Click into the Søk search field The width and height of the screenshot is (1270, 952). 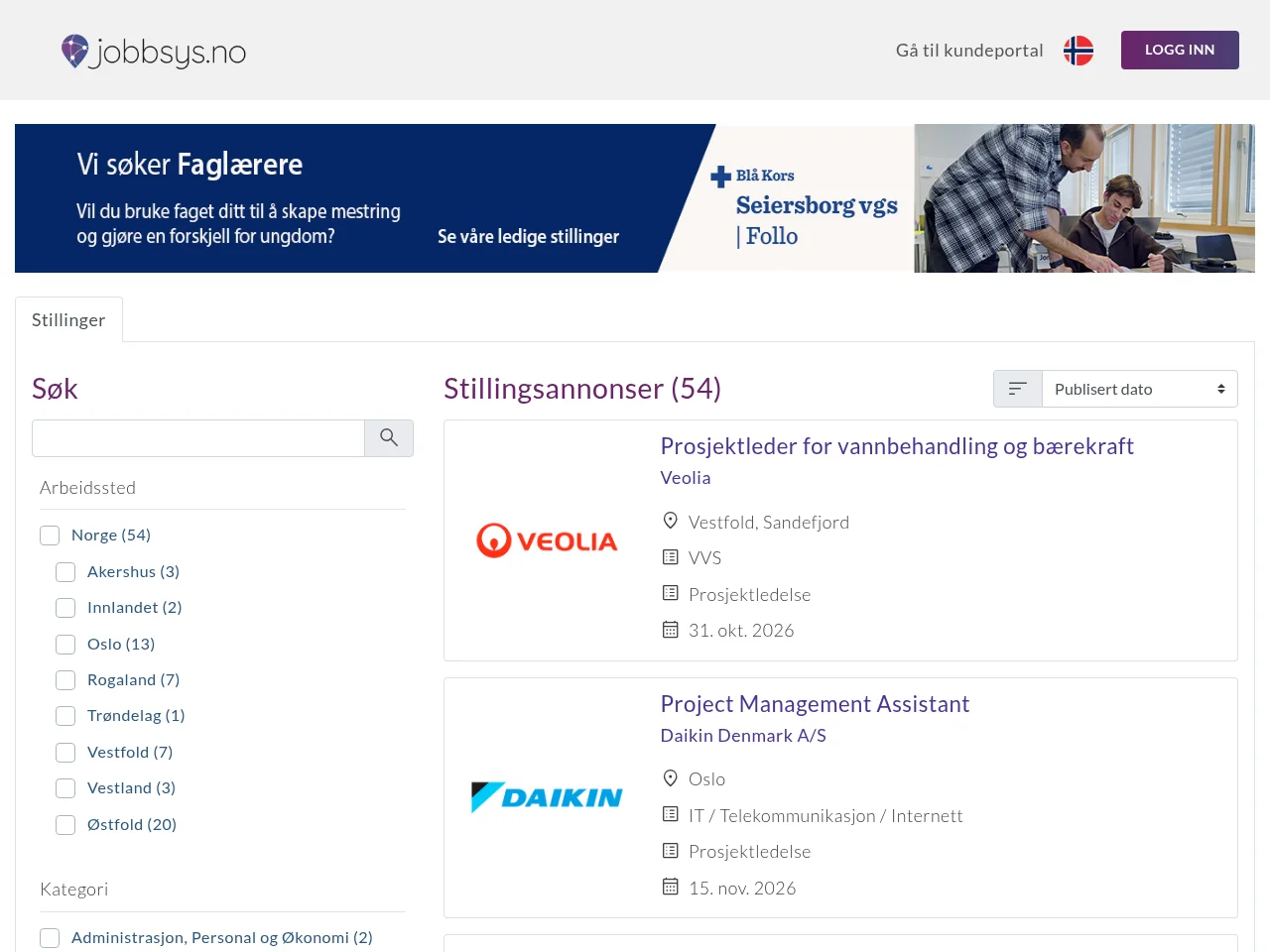coord(198,438)
